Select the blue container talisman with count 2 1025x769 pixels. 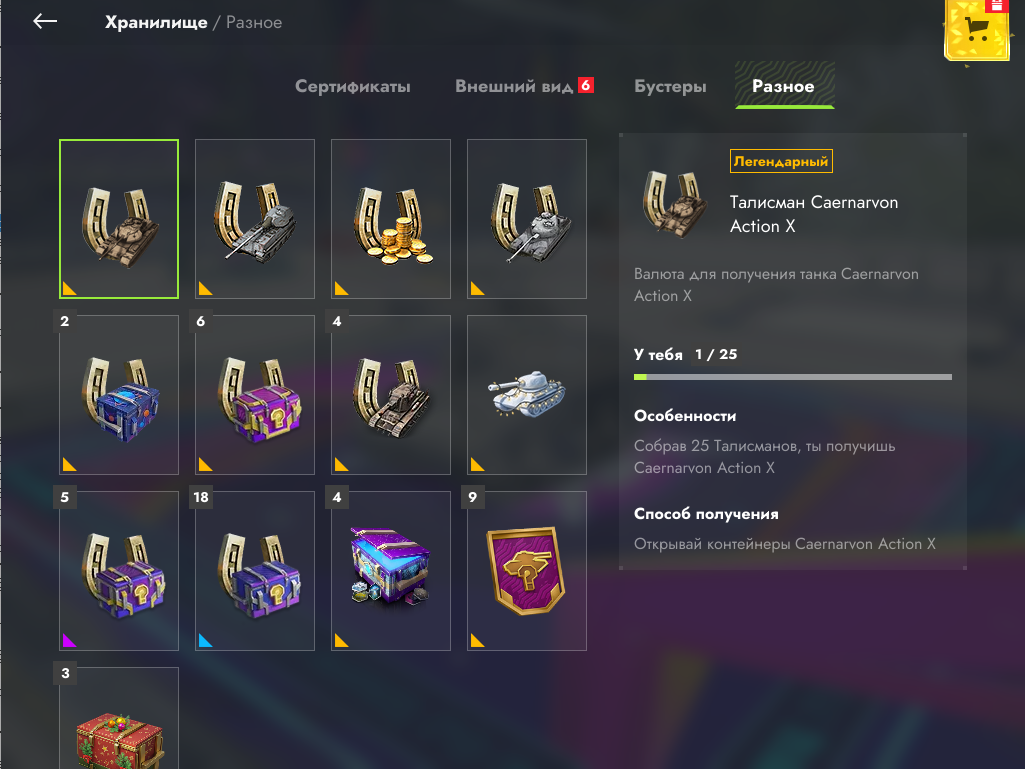[119, 395]
